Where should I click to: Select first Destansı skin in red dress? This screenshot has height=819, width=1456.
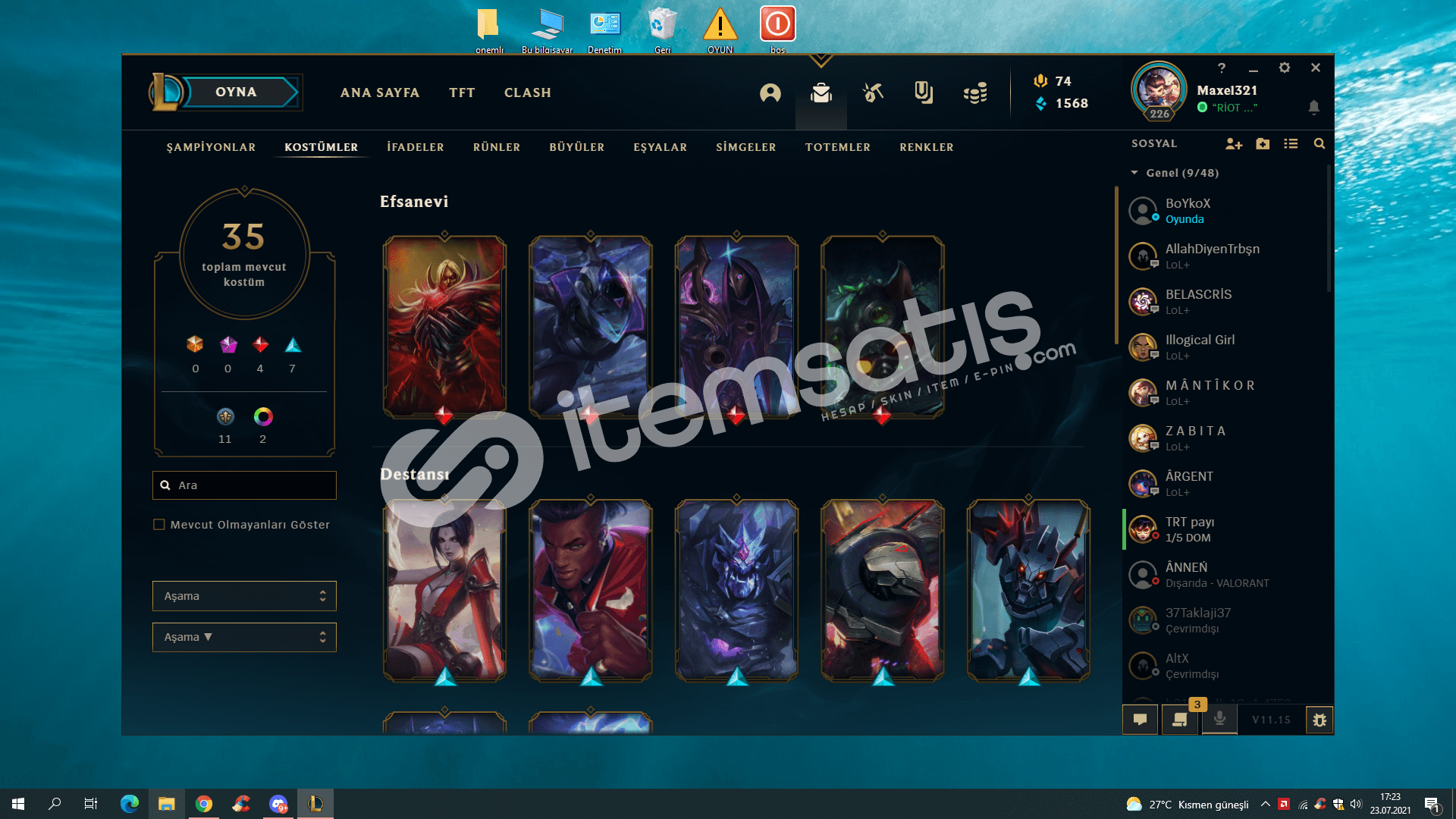(x=444, y=590)
